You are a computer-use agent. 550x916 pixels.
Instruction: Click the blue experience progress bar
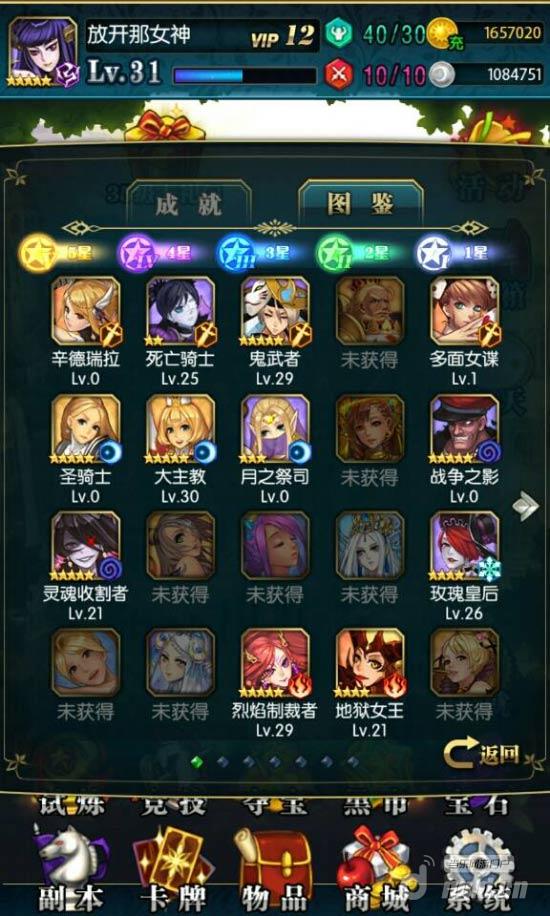pos(245,76)
